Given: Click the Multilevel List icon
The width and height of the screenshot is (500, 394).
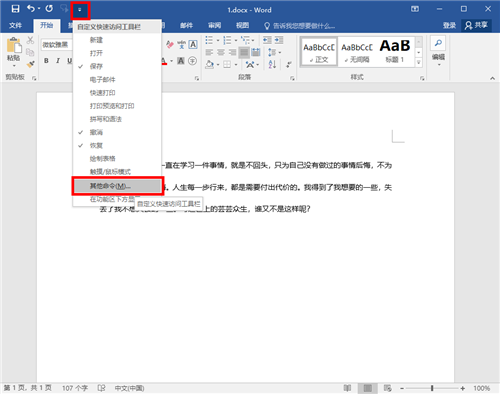Looking at the screenshot, I should coord(245,40).
